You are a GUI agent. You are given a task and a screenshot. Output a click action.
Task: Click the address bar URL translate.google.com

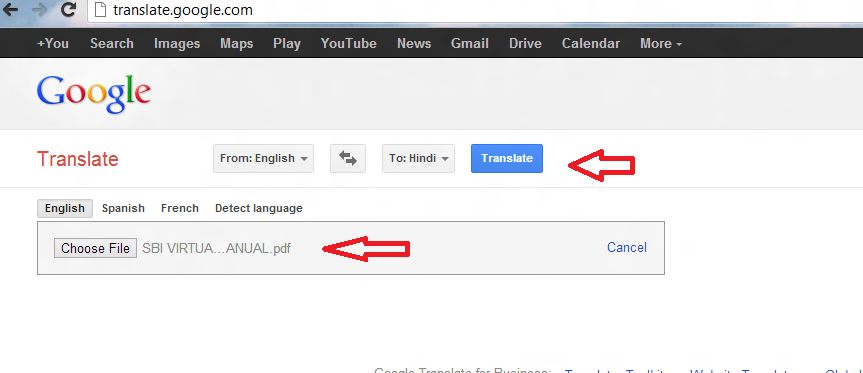(183, 10)
